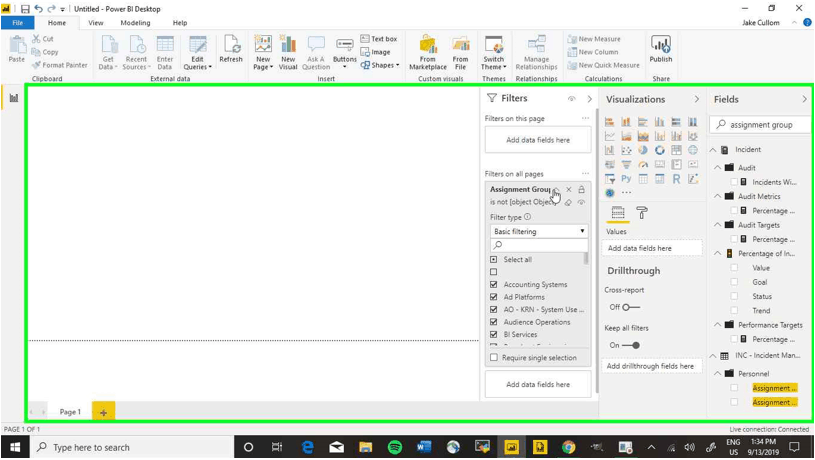815x460 pixels.
Task: Select the R script visual icon
Action: coord(676,179)
